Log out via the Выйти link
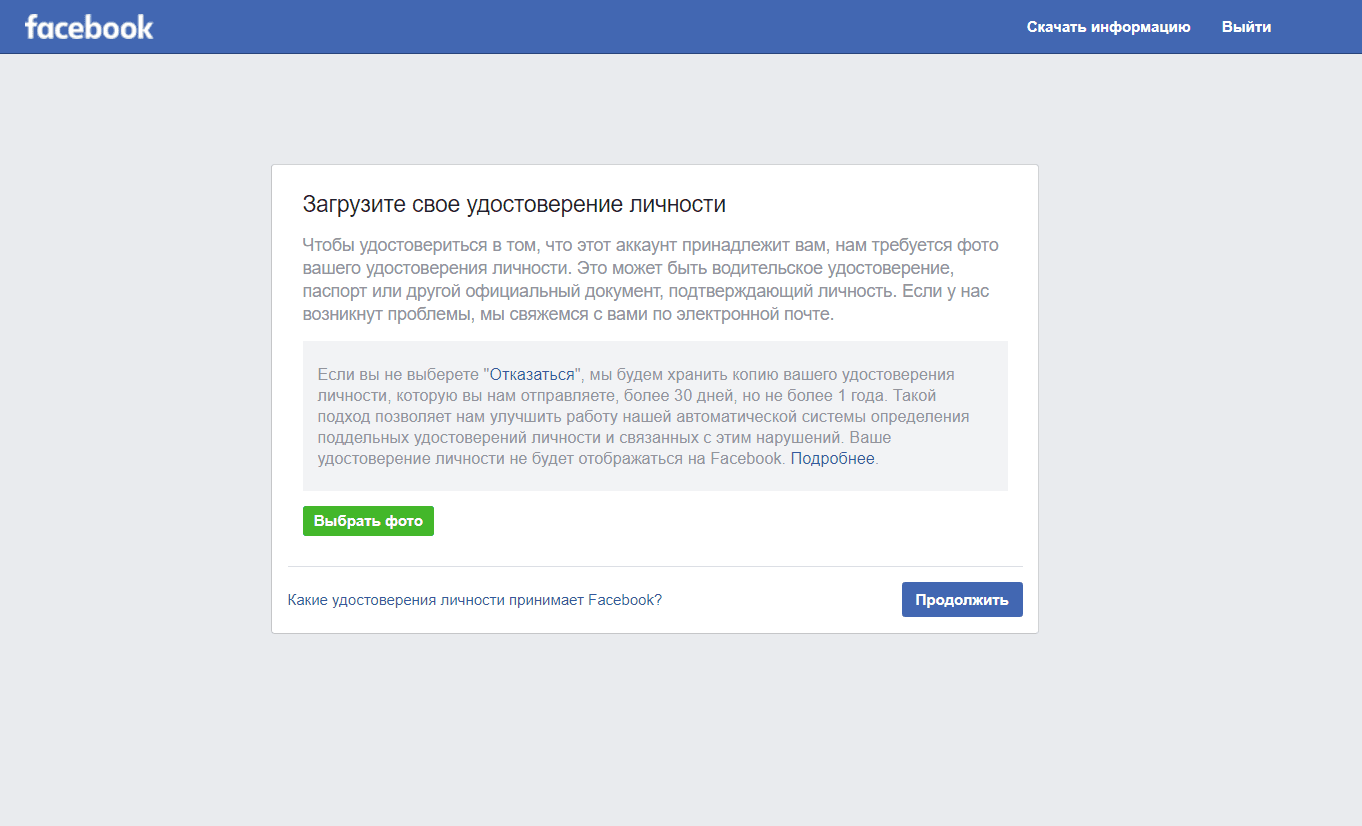 [1246, 27]
